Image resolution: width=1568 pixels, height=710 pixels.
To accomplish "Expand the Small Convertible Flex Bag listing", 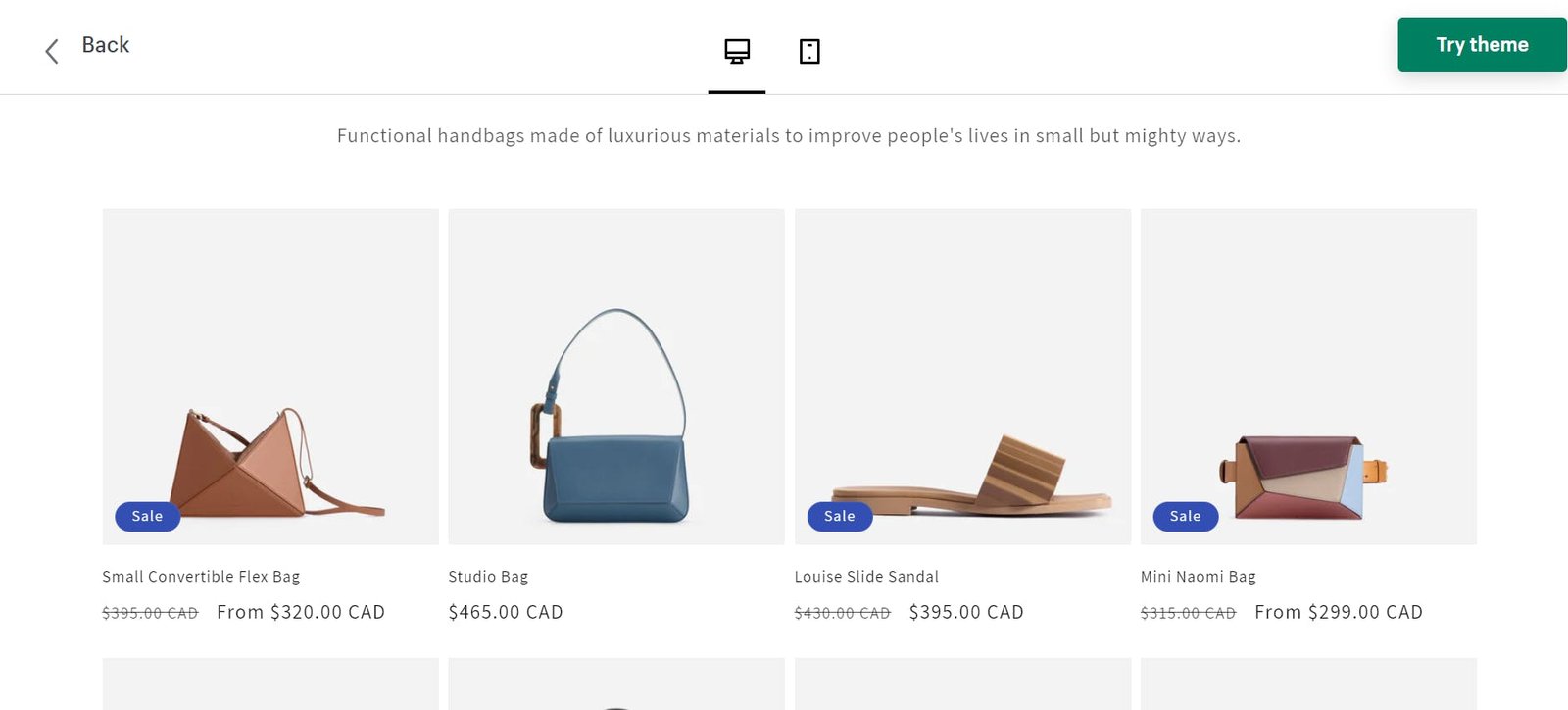I will pos(270,376).
